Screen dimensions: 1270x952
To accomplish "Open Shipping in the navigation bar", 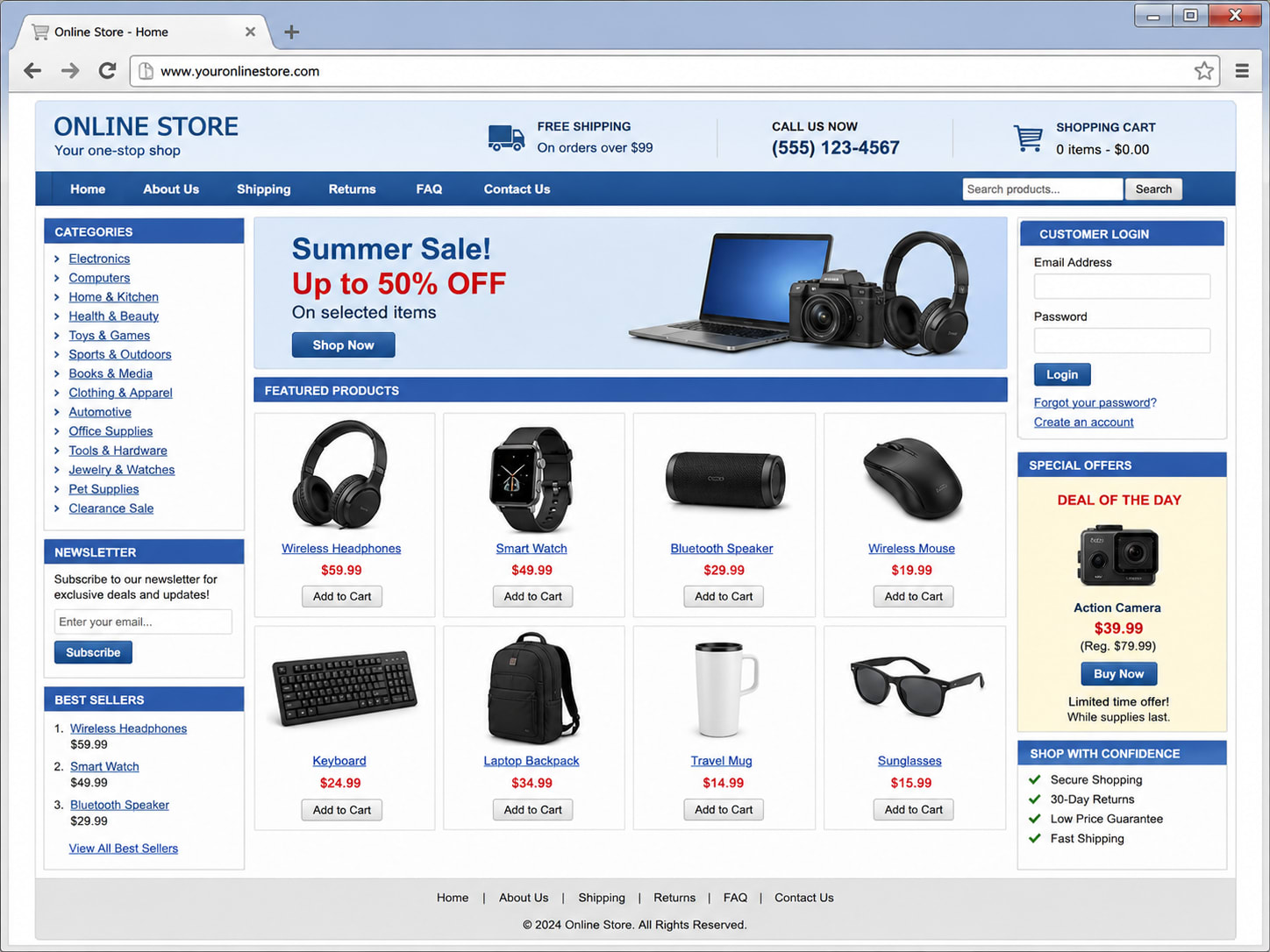I will (x=263, y=189).
